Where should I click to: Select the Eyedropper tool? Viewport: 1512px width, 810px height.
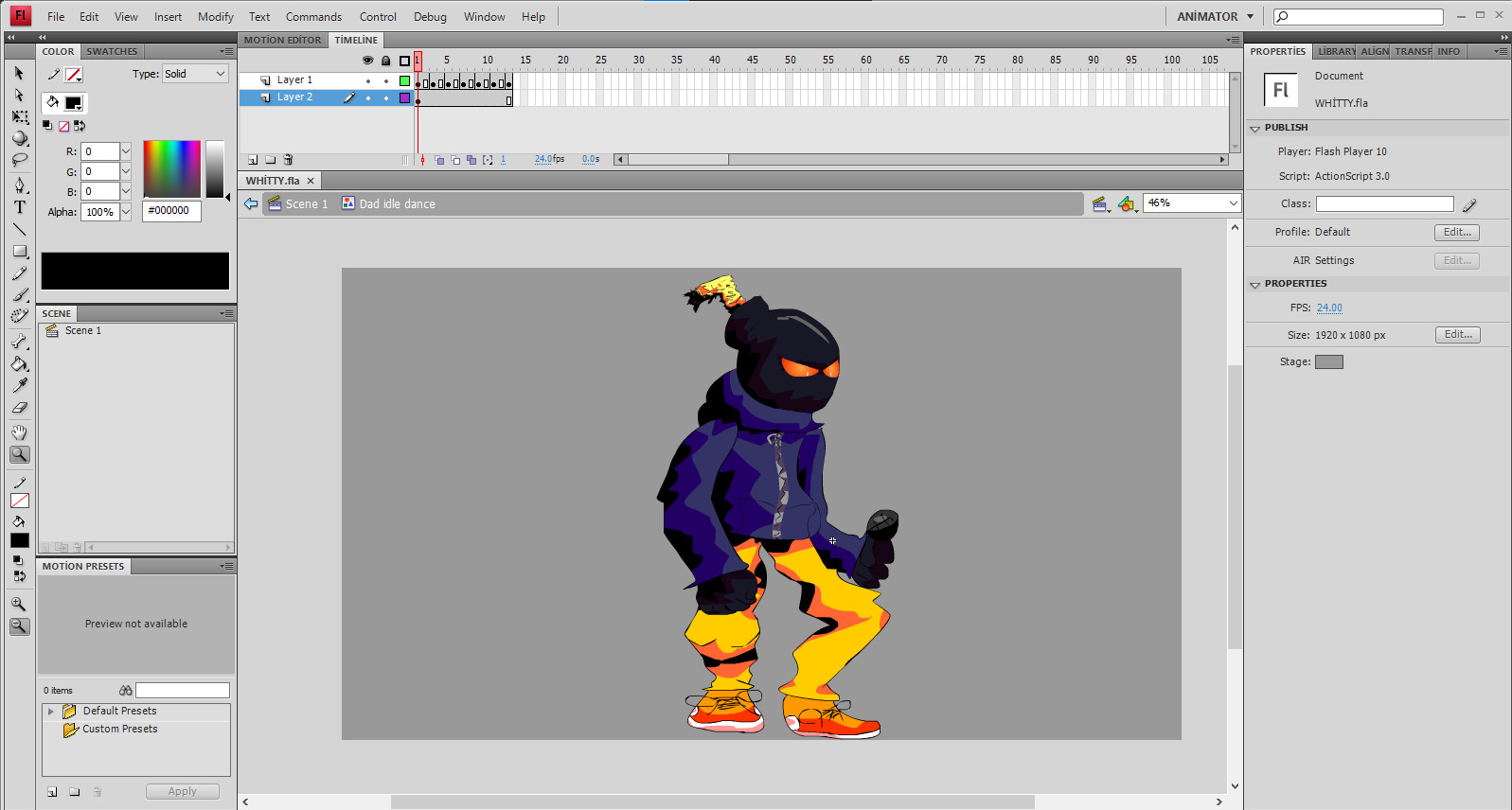19,385
